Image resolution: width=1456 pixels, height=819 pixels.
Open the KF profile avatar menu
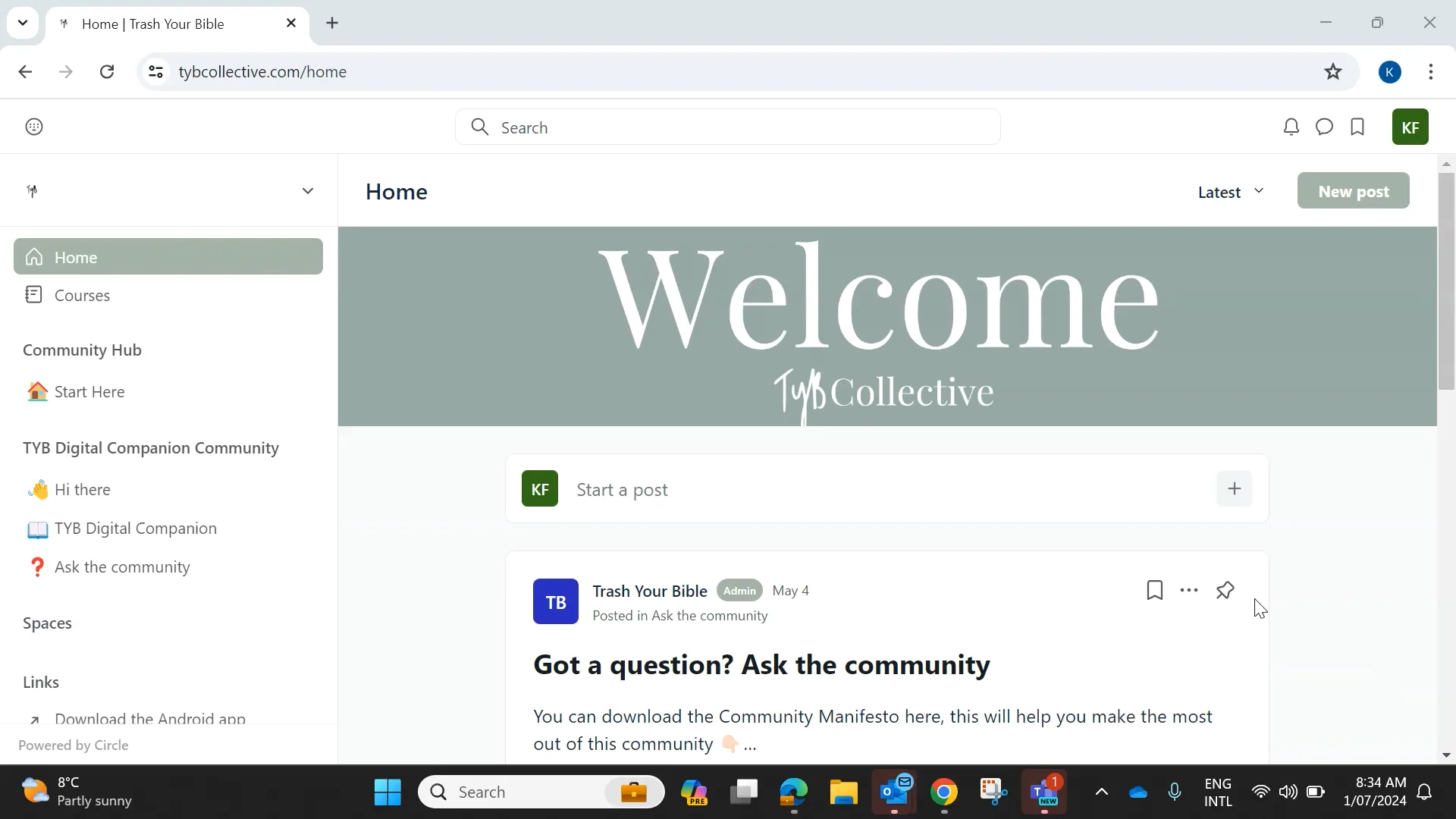pos(1410,127)
